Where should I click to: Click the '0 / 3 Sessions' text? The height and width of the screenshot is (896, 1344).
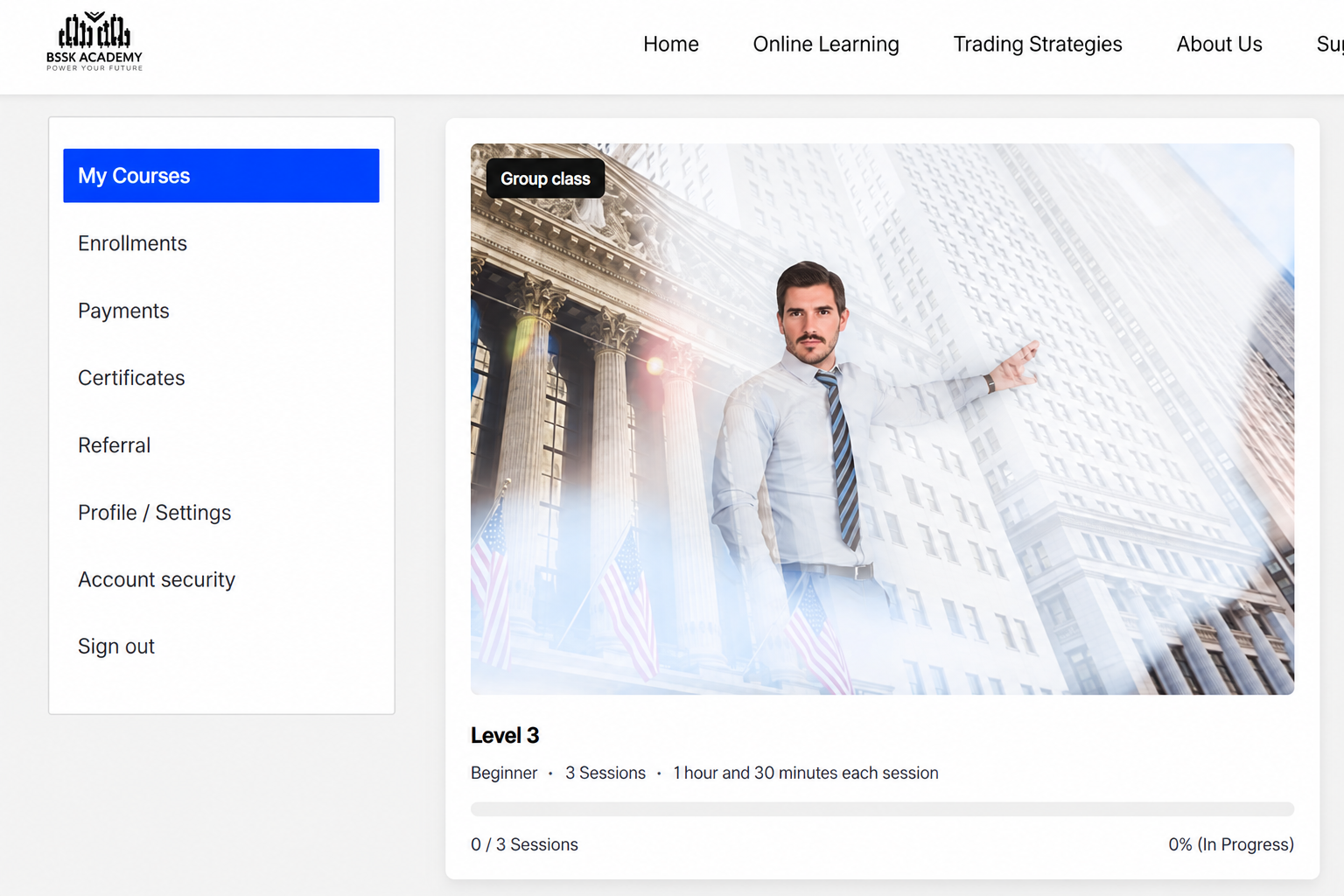tap(524, 844)
